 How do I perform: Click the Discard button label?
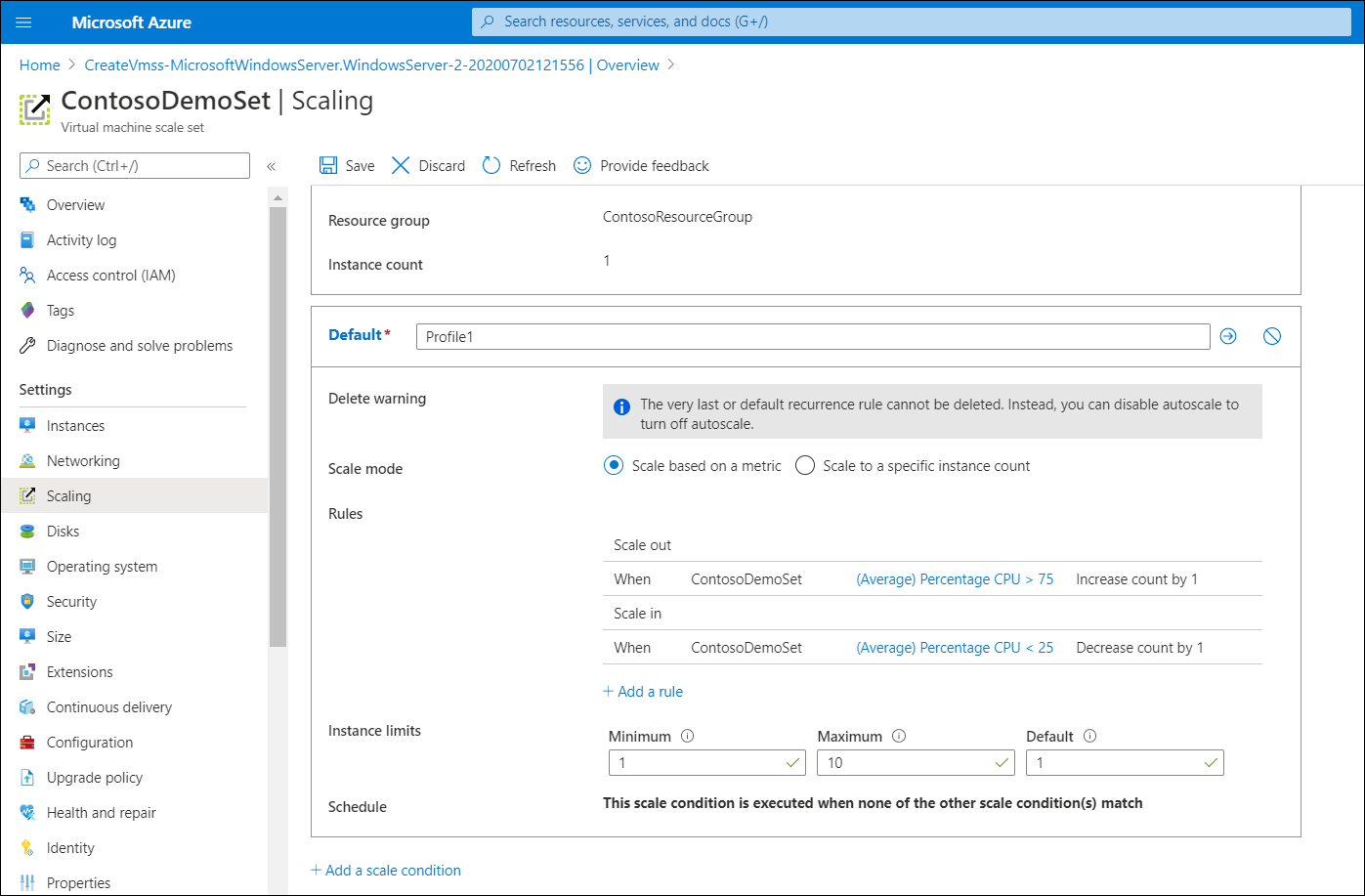(442, 166)
